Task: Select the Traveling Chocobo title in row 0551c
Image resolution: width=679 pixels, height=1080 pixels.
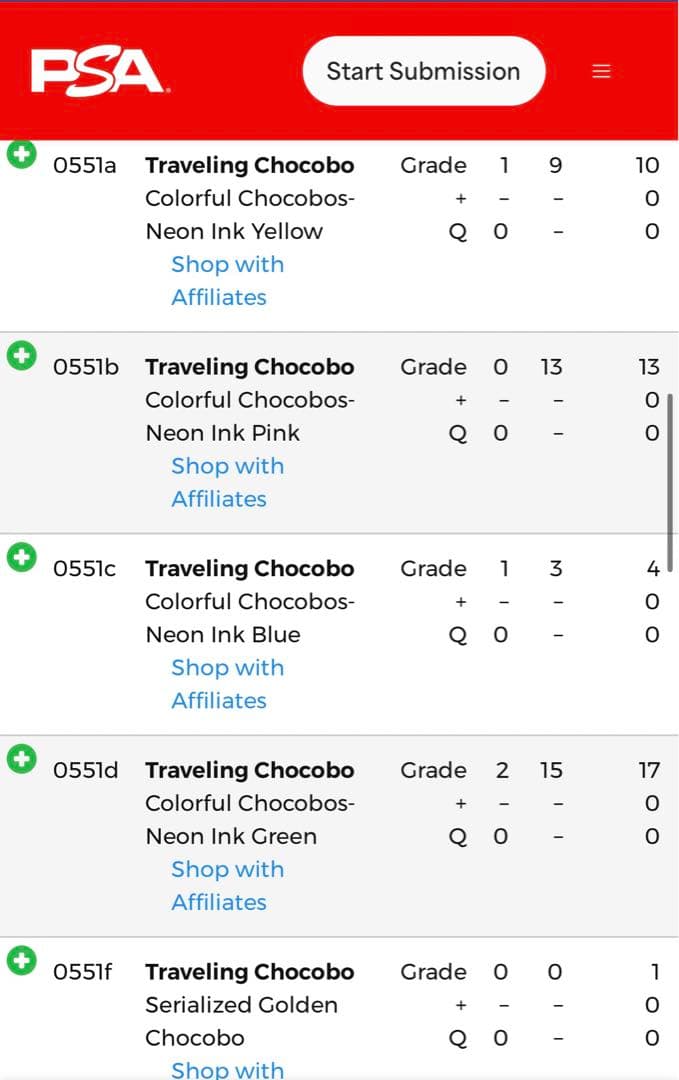Action: tap(249, 568)
